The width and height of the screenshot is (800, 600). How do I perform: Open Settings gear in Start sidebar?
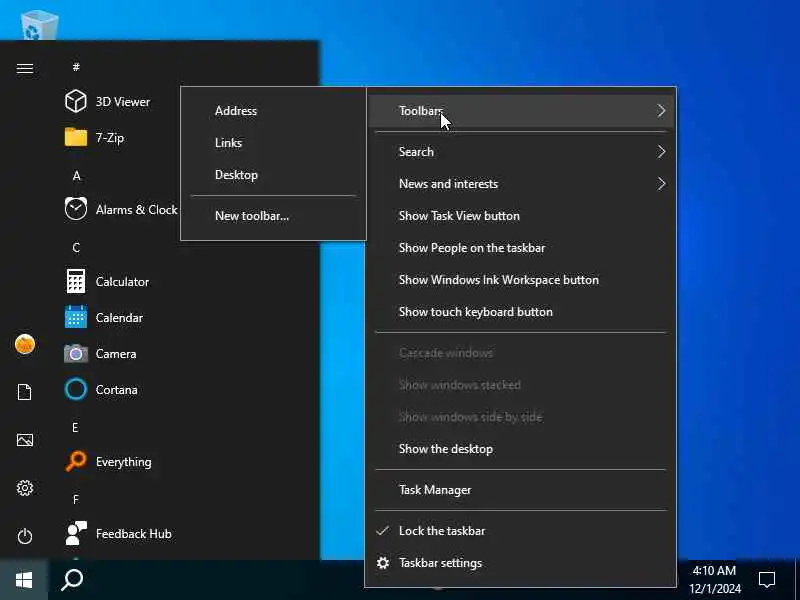pyautogui.click(x=24, y=488)
